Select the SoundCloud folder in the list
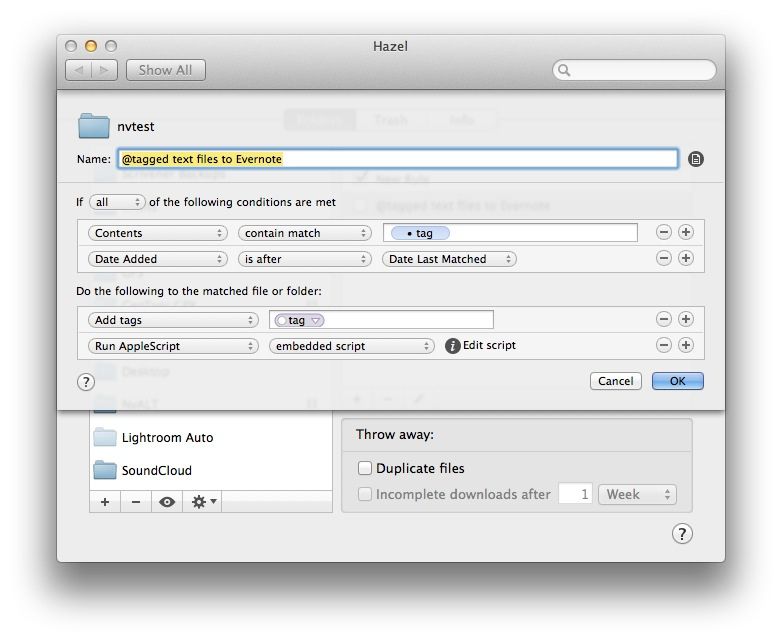 point(156,470)
